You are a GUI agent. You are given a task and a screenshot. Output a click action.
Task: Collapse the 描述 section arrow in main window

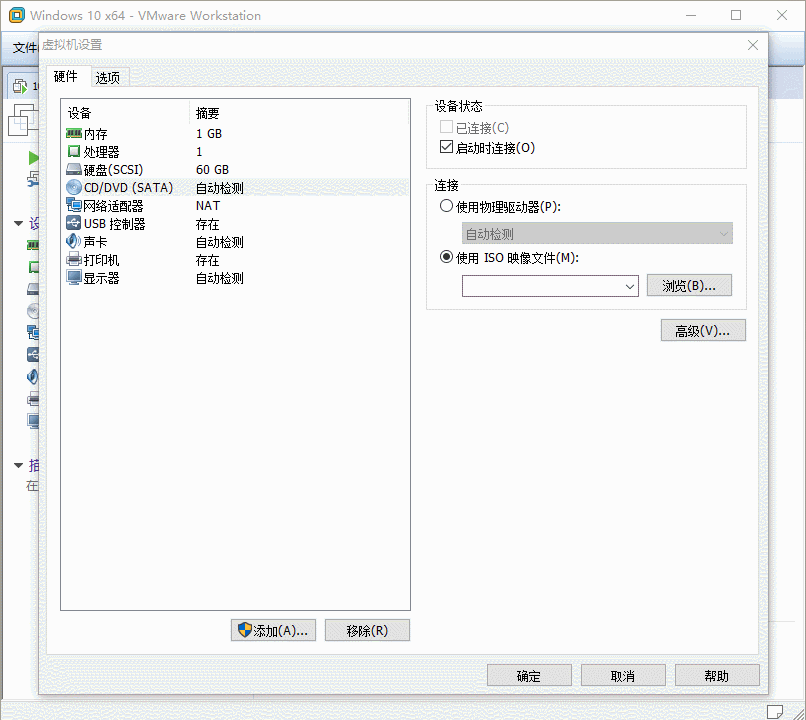point(19,465)
